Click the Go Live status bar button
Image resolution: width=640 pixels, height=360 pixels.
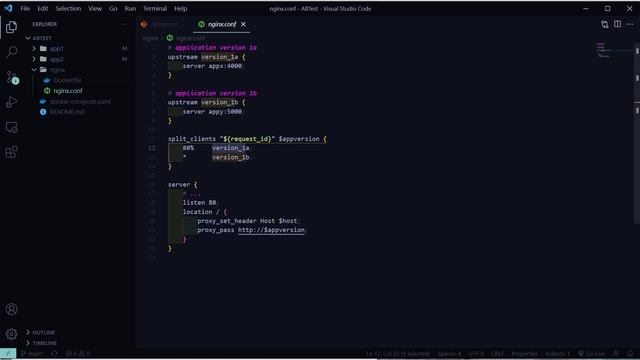[591, 354]
